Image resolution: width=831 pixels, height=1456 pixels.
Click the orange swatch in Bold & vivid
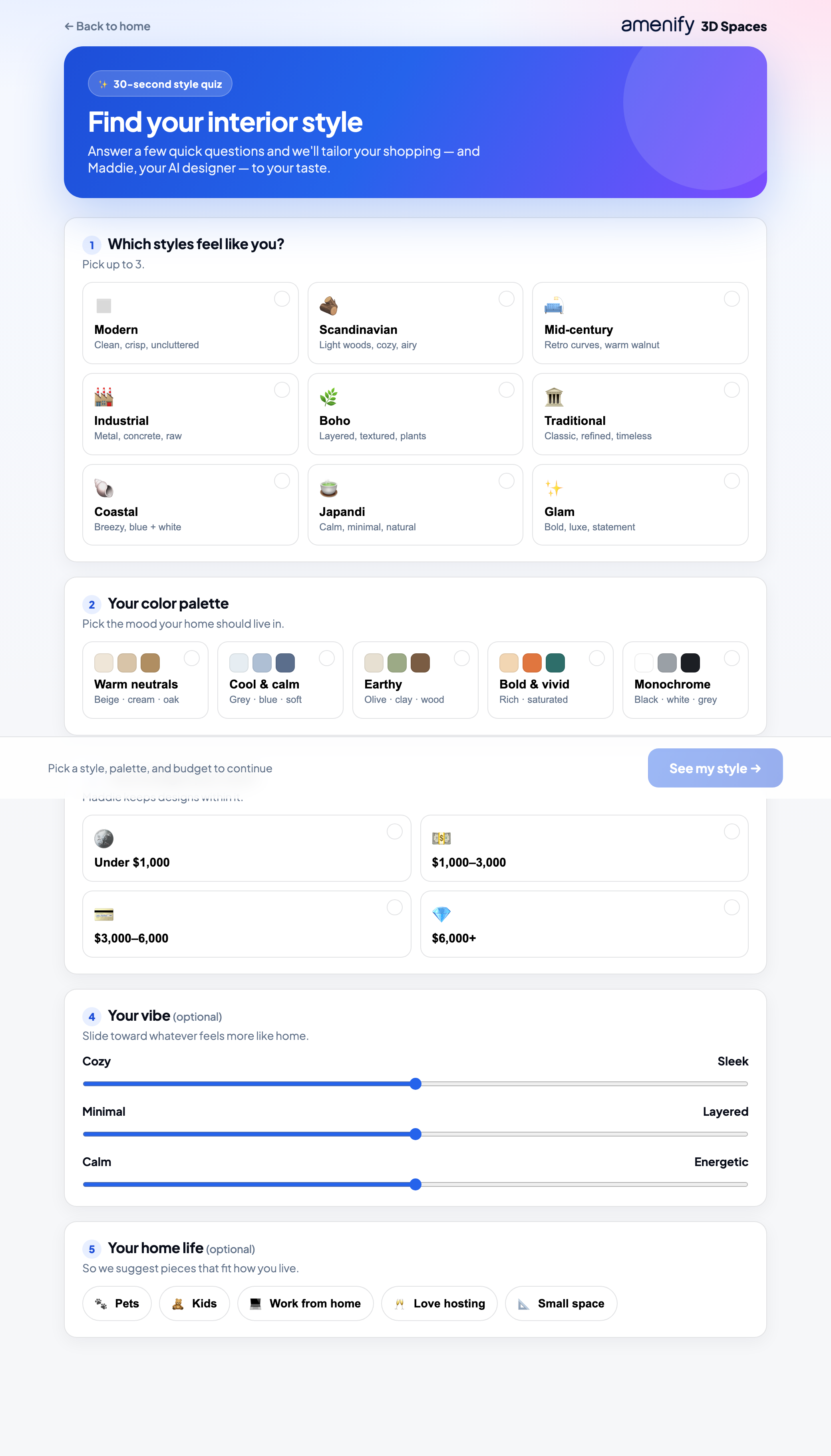532,663
